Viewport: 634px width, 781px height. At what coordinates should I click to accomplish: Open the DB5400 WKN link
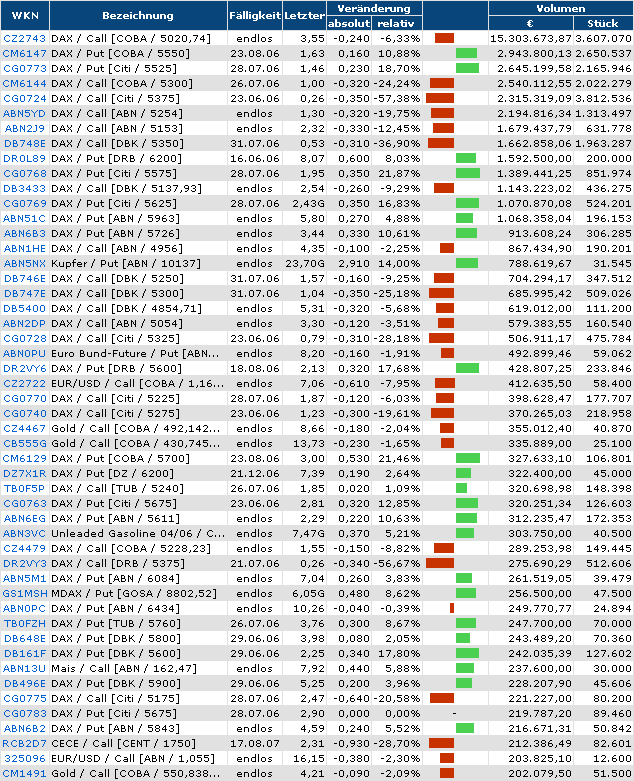pos(24,308)
